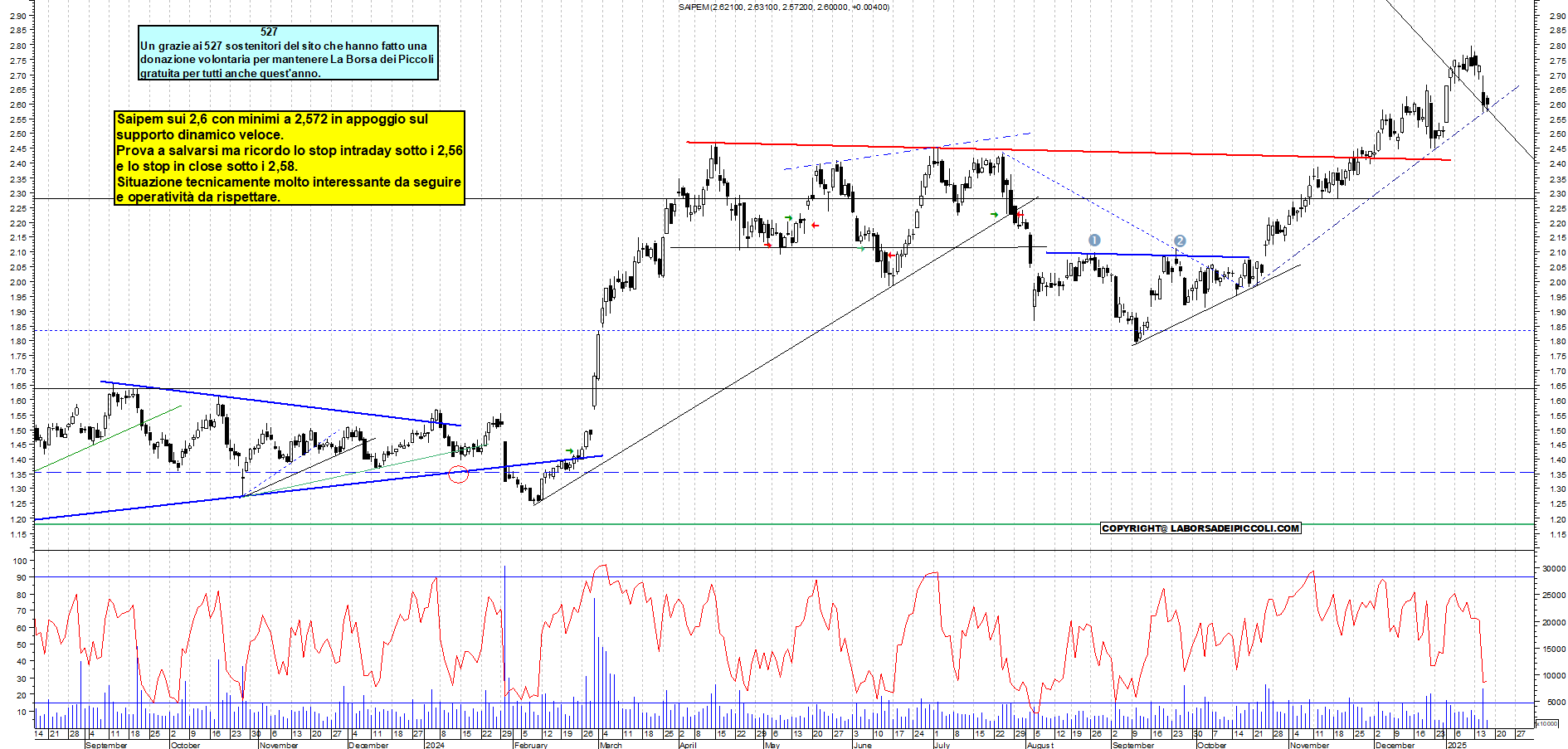1568x749 pixels.
Task: Click the 100 level on oscillator scale
Action: [20, 561]
